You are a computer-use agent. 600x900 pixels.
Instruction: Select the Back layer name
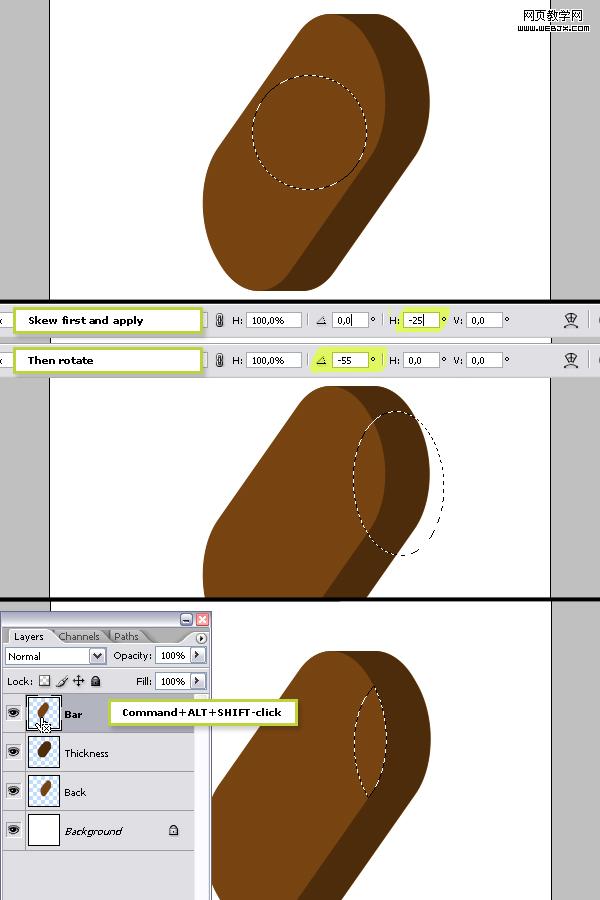tap(75, 792)
